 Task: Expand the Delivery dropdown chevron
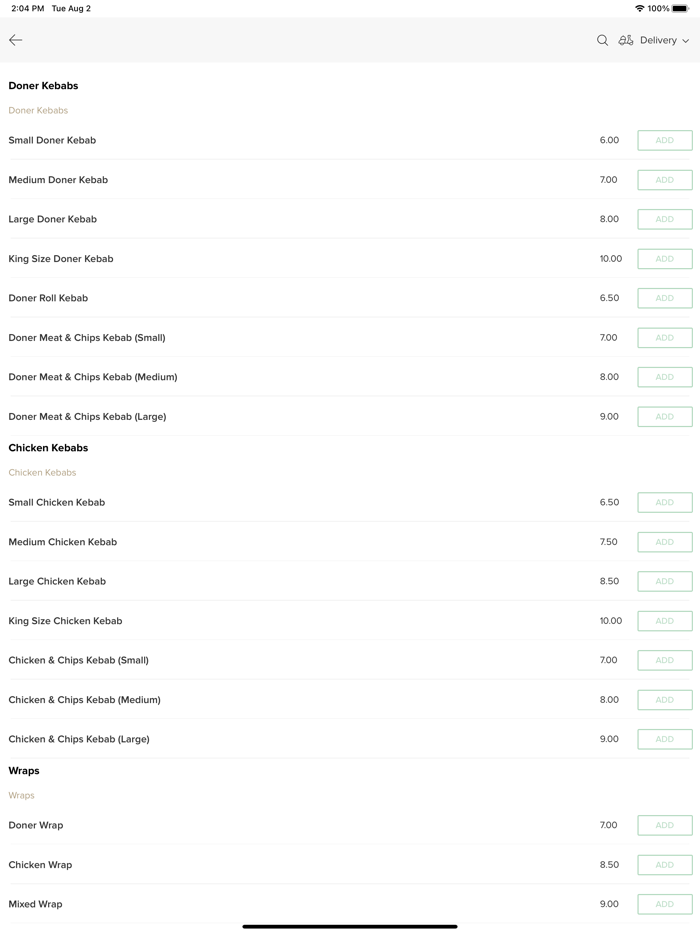[686, 41]
